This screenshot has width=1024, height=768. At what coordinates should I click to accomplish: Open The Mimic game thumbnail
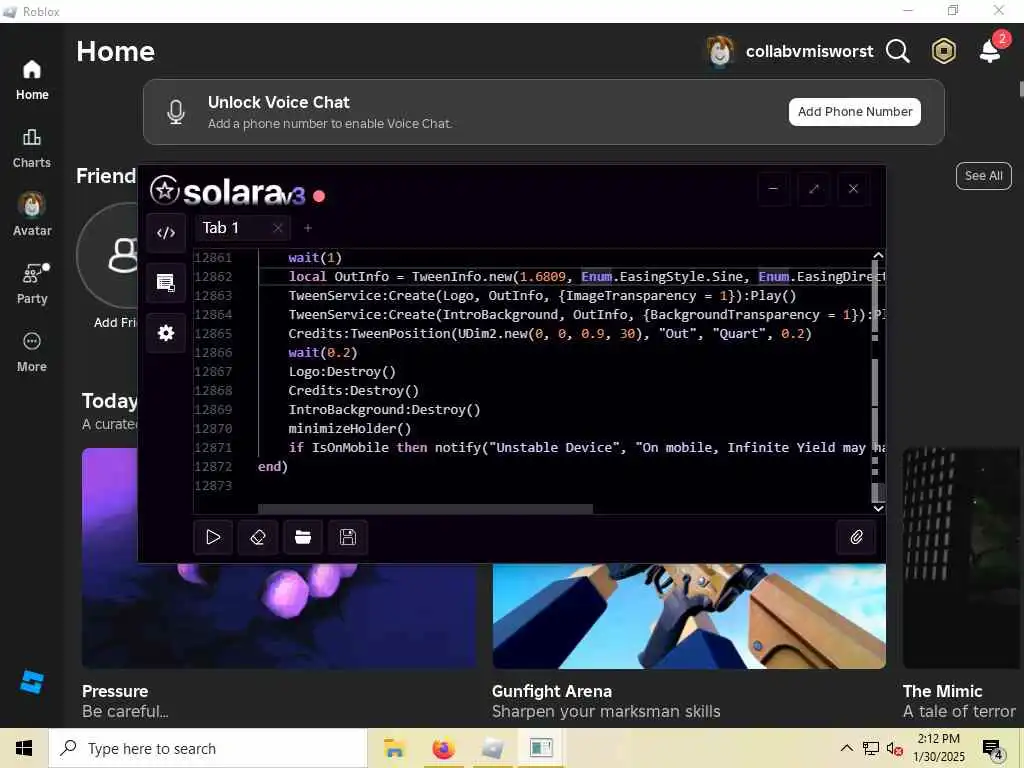click(961, 558)
